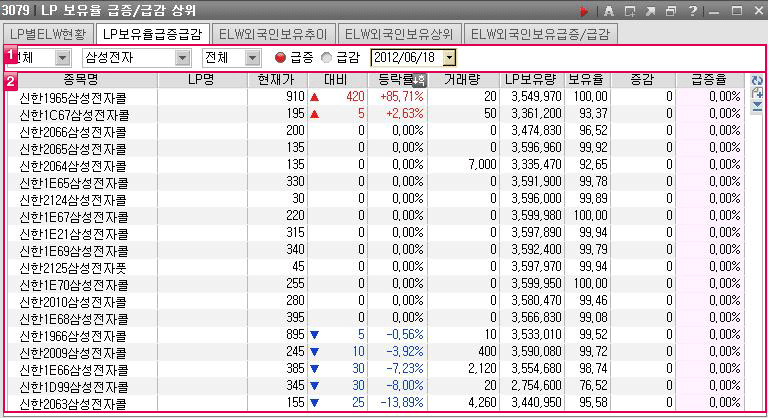
Task: Click the 증감 column header
Action: 642,80
